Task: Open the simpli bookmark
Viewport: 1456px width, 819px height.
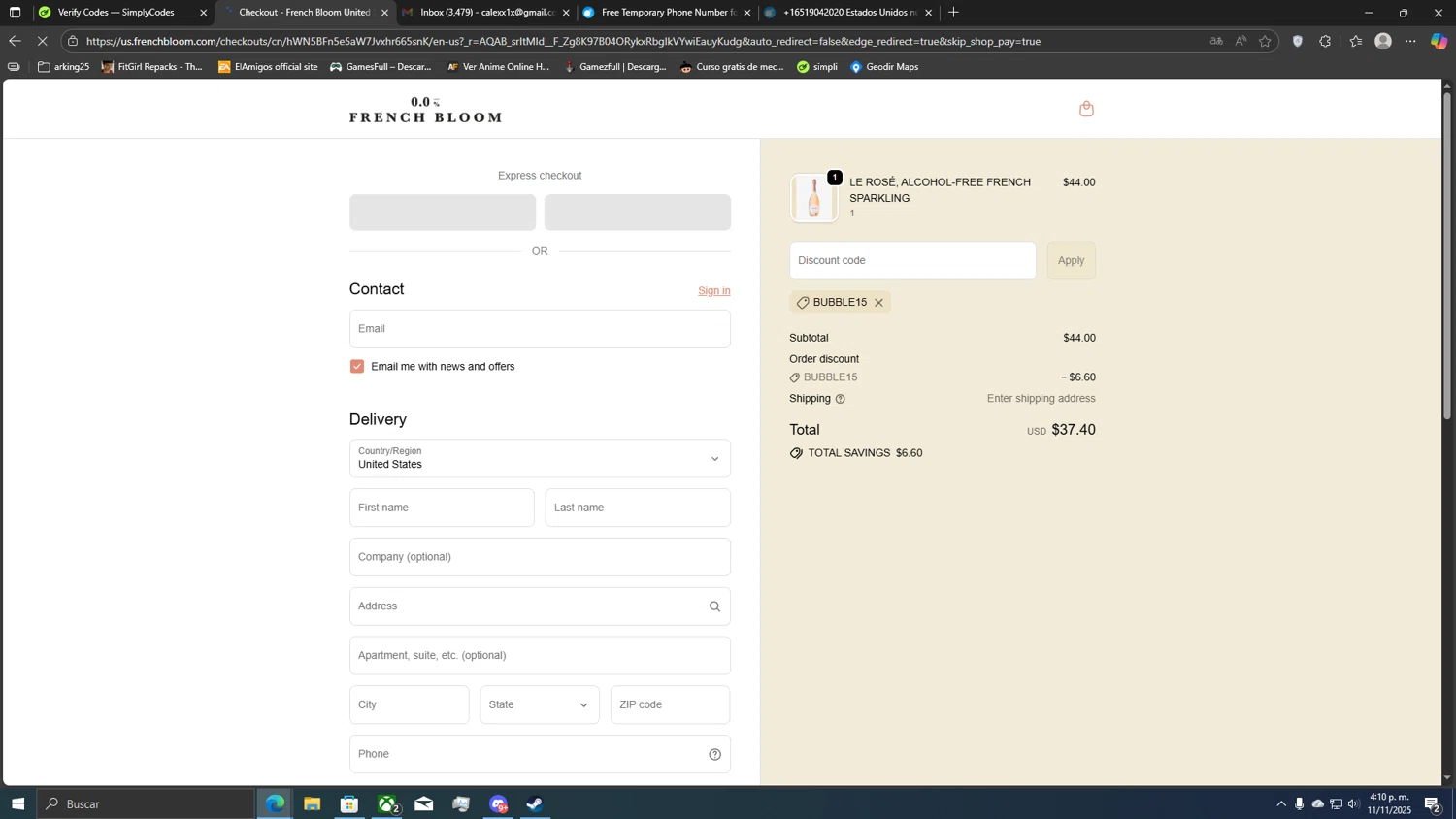Action: click(x=816, y=67)
